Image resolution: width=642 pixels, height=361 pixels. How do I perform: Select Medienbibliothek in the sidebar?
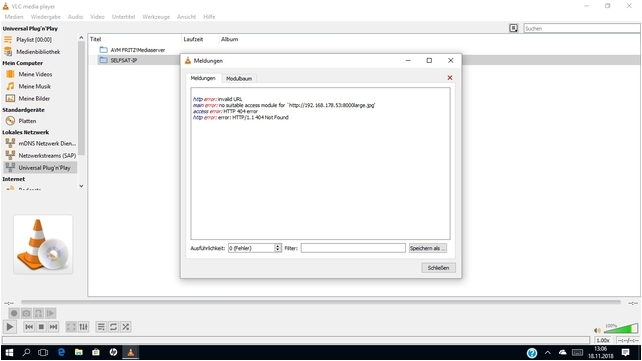(x=39, y=52)
